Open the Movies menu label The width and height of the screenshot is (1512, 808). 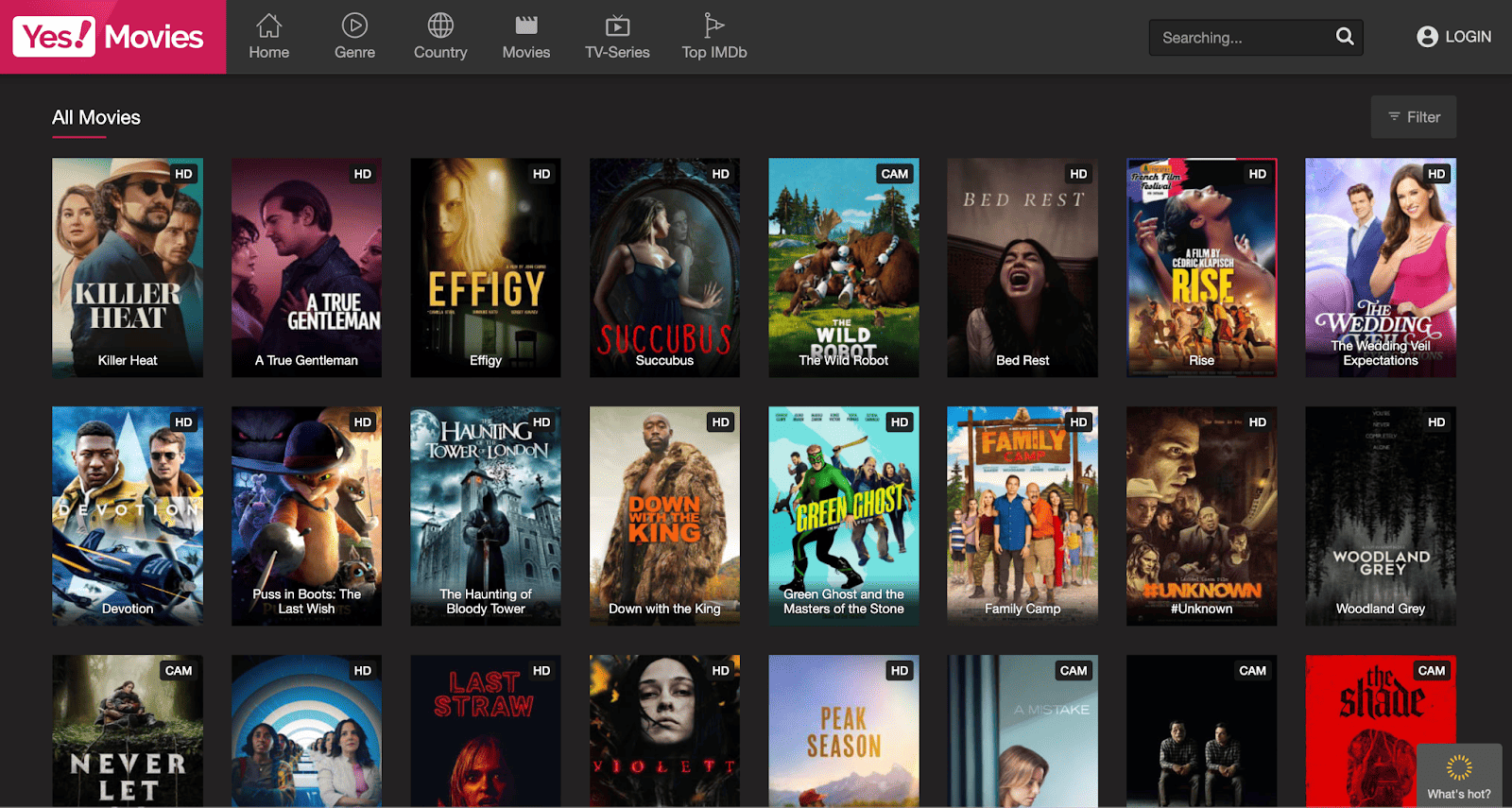tap(526, 52)
